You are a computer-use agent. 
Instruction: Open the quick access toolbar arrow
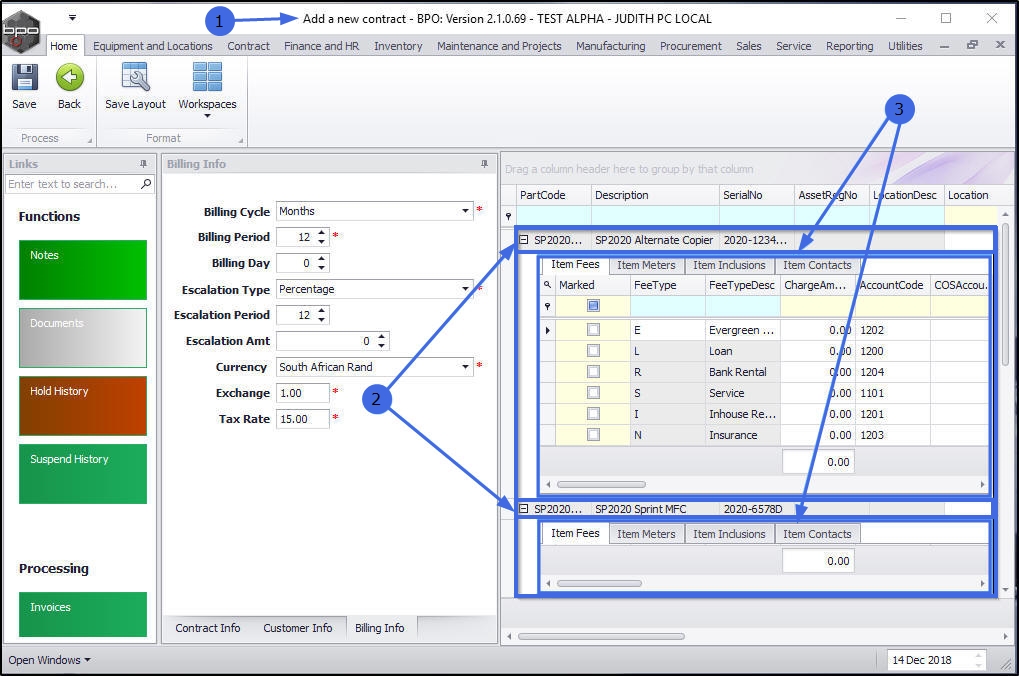(x=72, y=18)
